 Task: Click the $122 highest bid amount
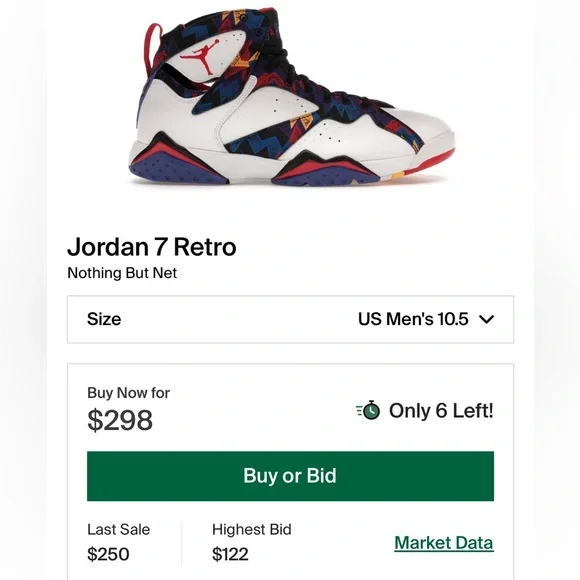click(230, 554)
